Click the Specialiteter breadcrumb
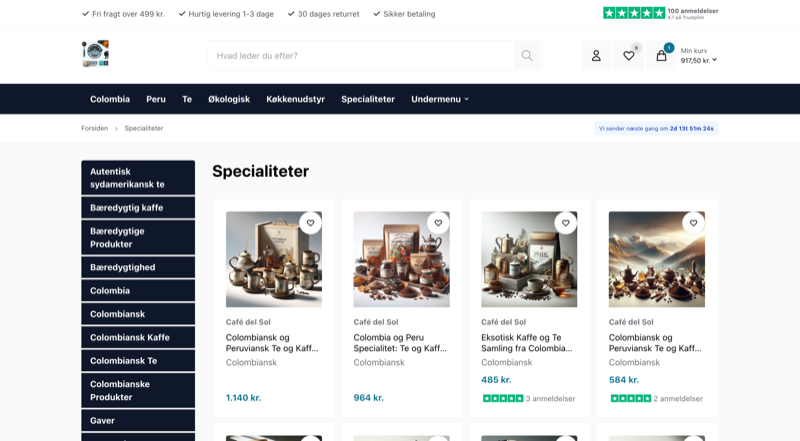 coord(144,128)
